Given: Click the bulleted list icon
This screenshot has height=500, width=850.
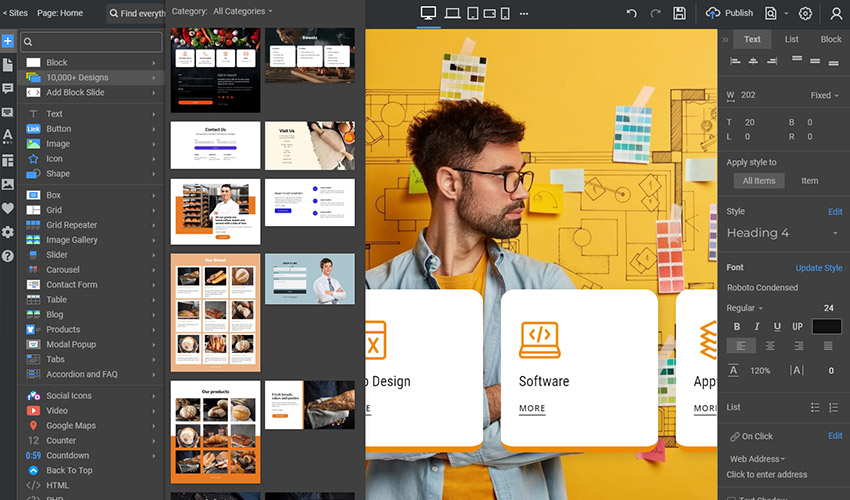Looking at the screenshot, I should [815, 407].
